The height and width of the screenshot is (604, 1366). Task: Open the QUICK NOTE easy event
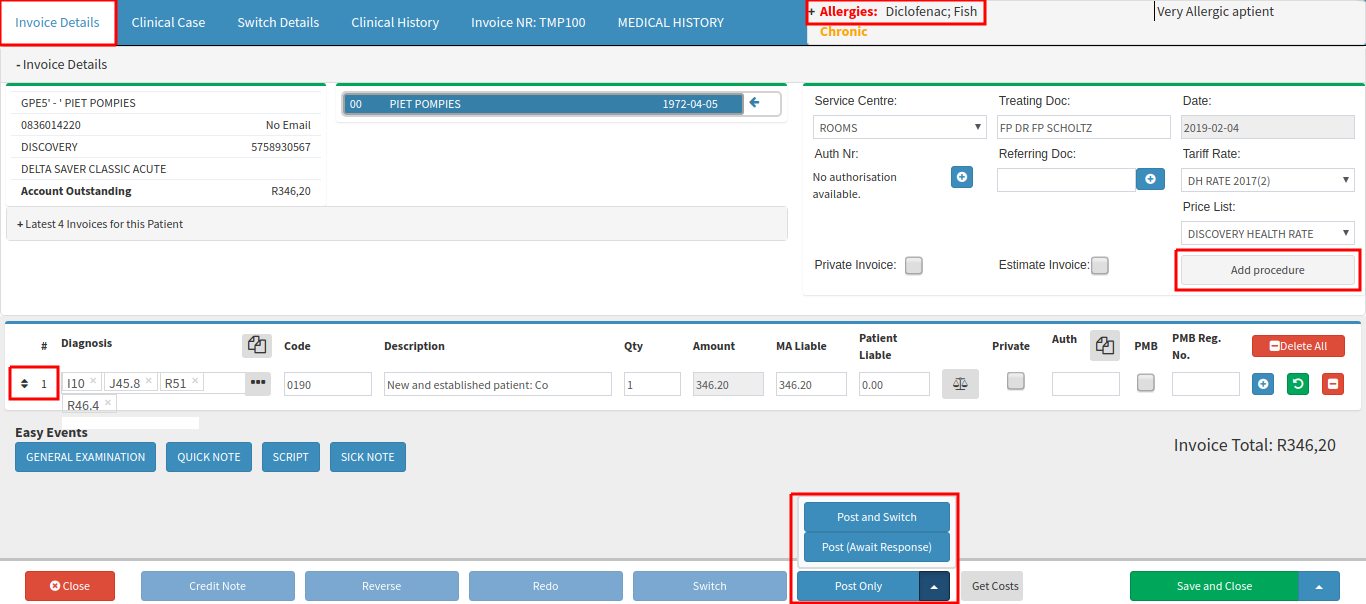click(x=209, y=457)
